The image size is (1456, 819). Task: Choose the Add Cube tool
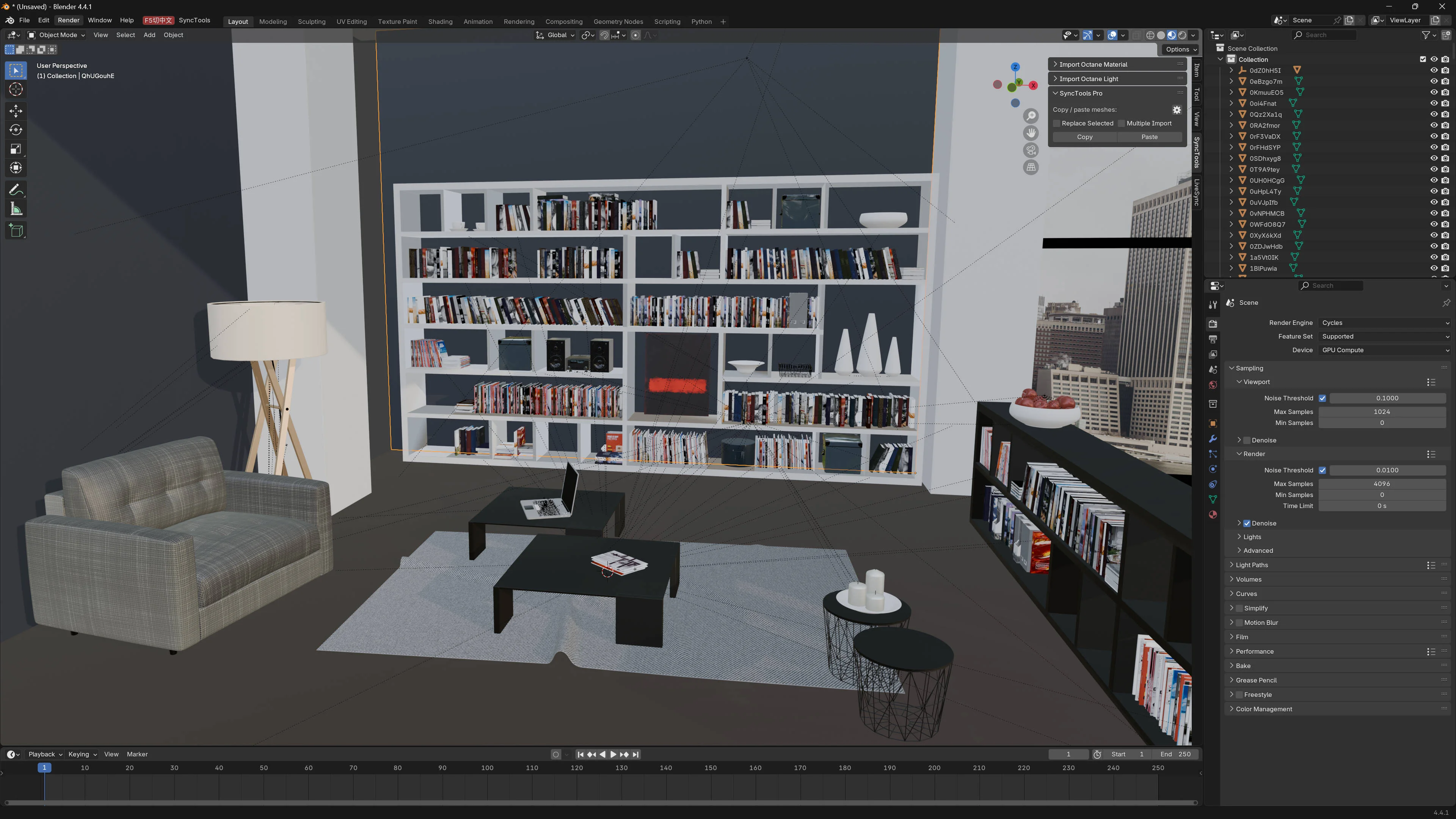pos(16,231)
